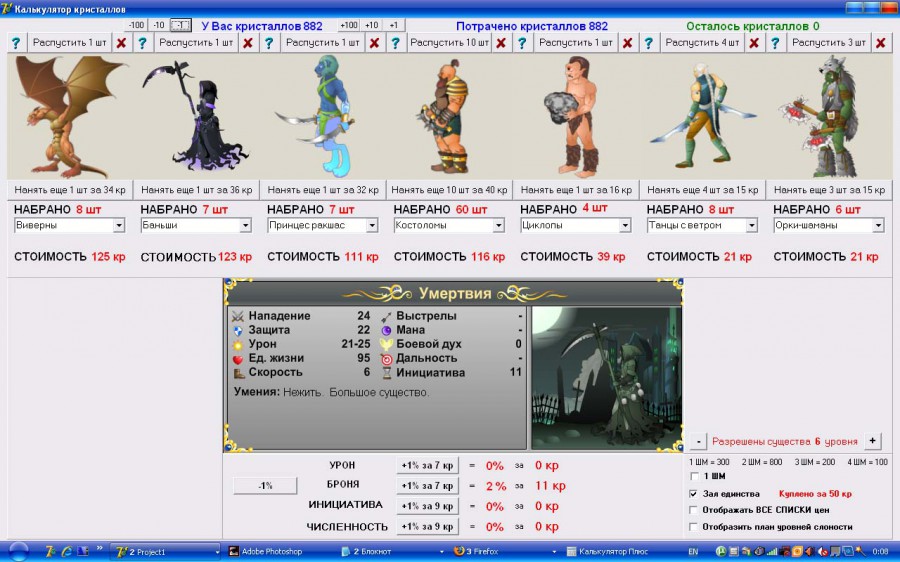The height and width of the screenshot is (562, 900).
Task: Open the Баньши creature dropdown
Action: (245, 226)
